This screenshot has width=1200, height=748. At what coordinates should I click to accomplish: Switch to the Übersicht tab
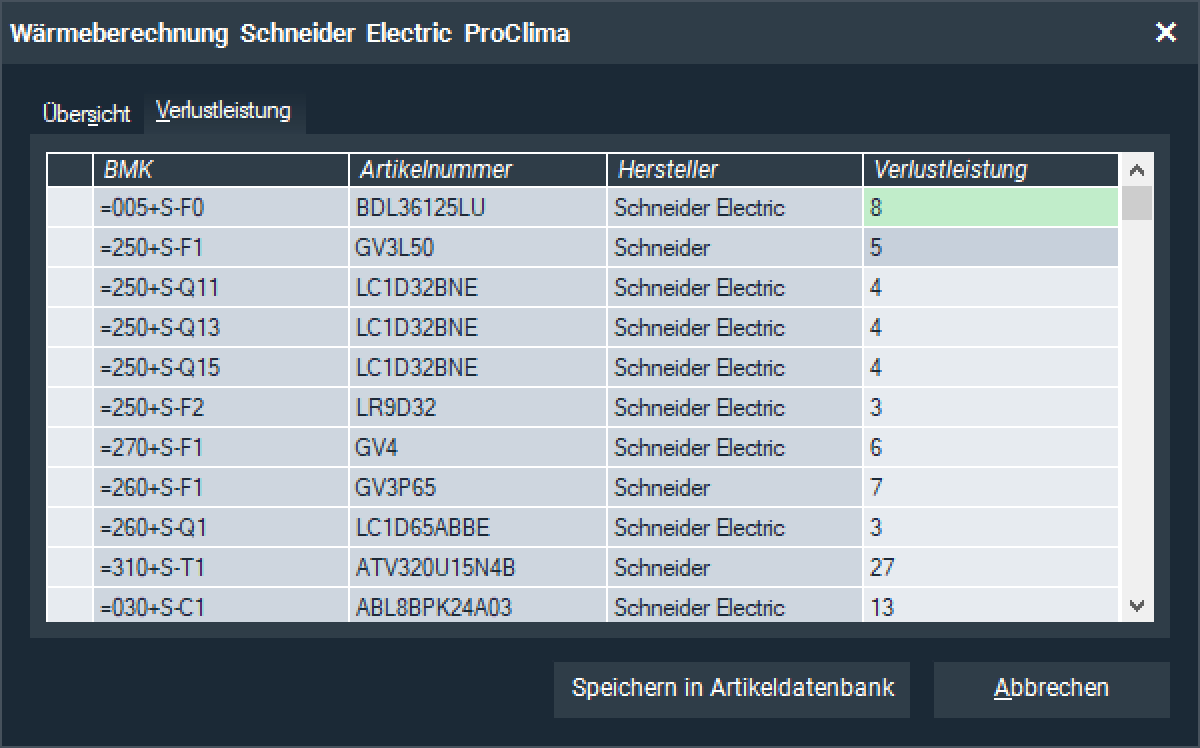(86, 114)
